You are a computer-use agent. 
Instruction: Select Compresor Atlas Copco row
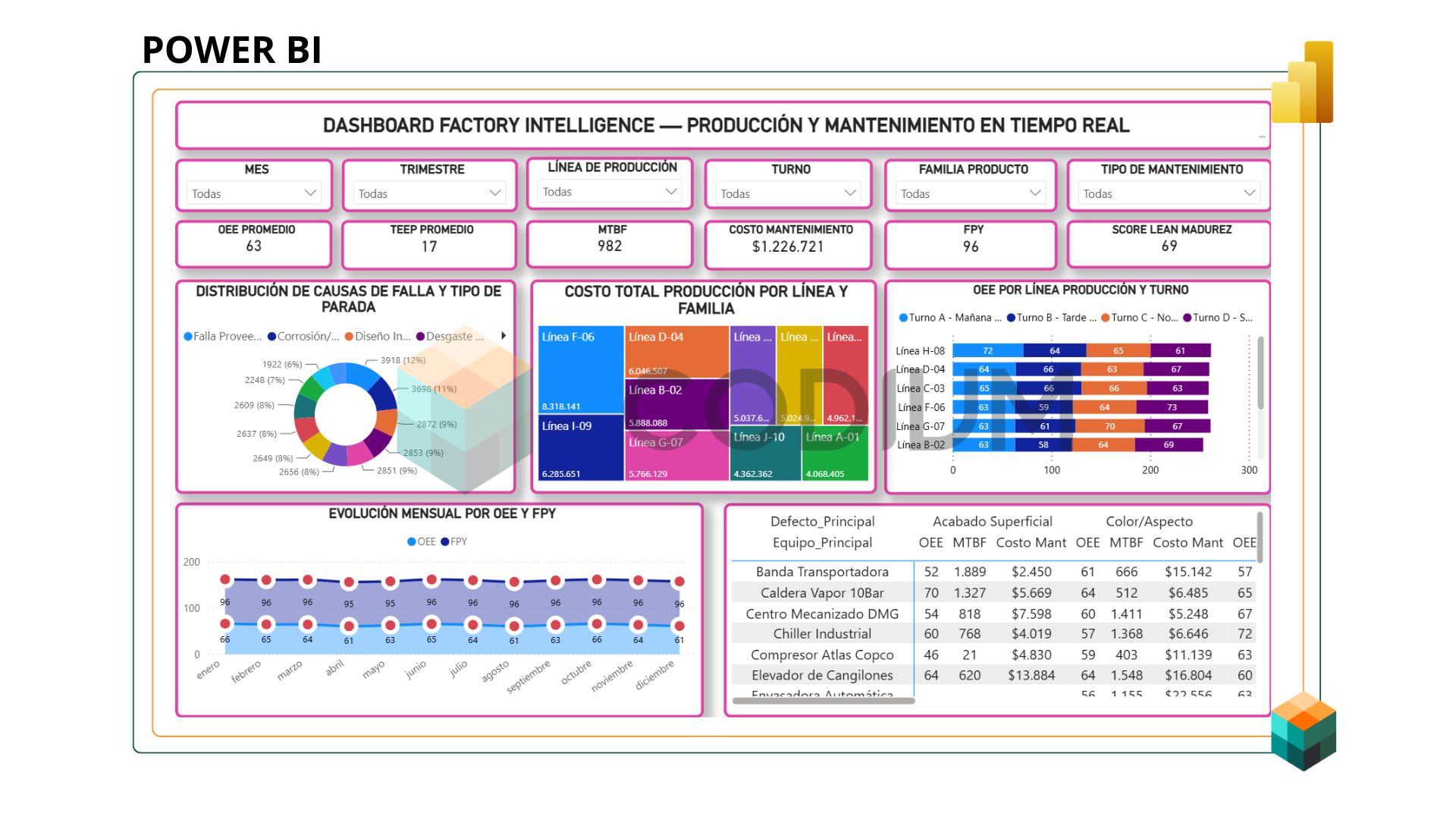click(993, 654)
